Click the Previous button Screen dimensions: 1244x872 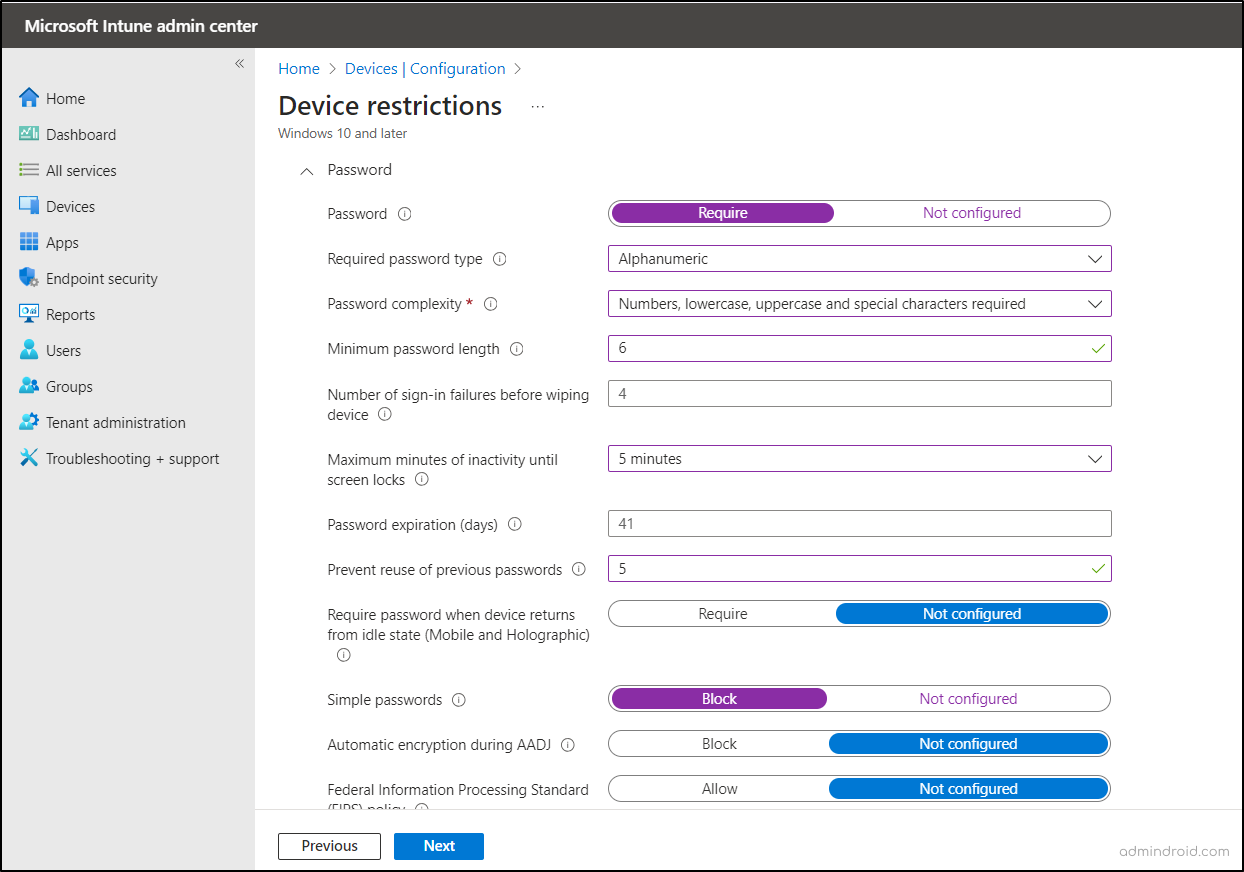[x=329, y=846]
